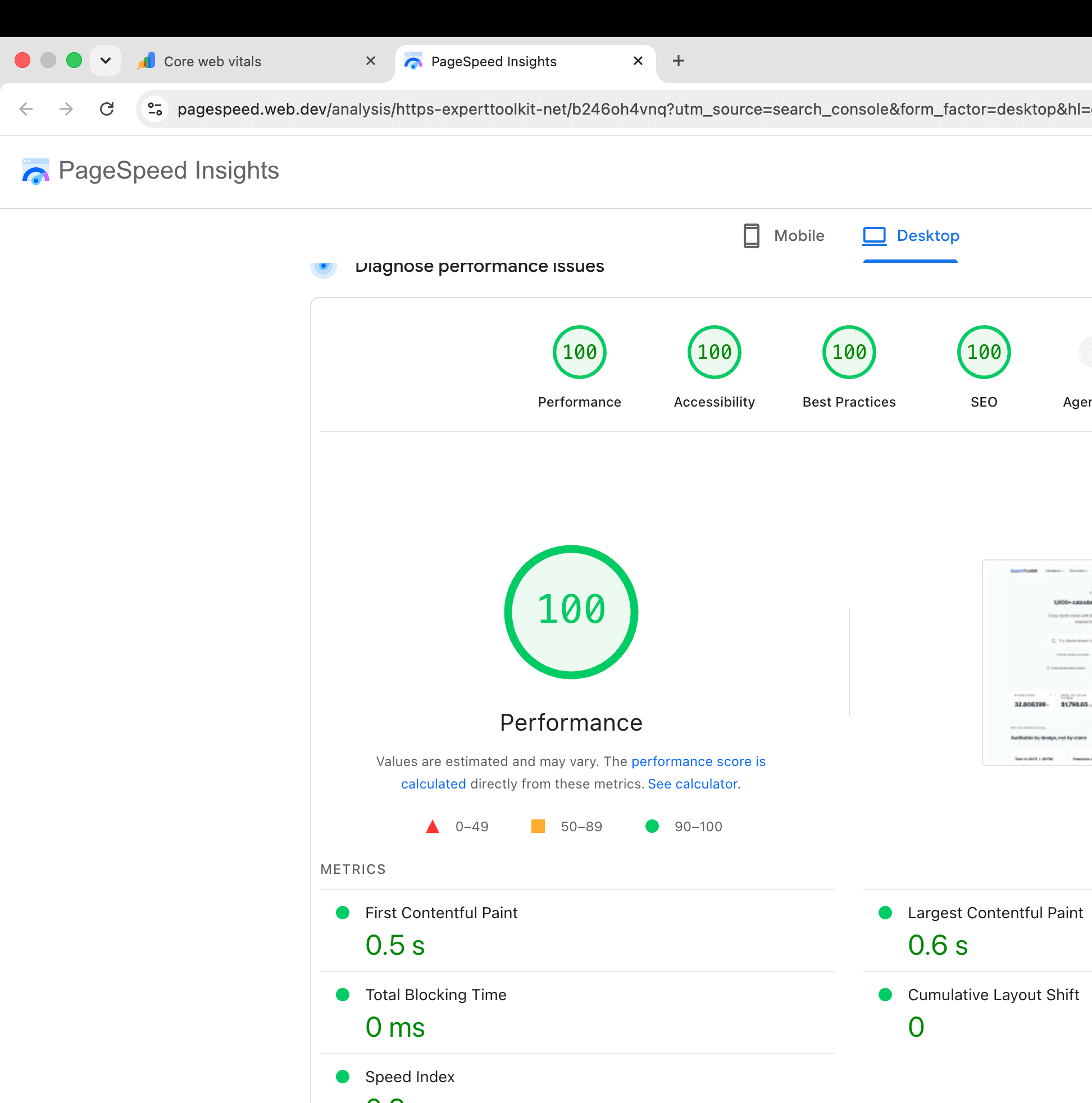Expand the tab search dropdown chevron
Screen dimensions: 1092x1103
click(106, 61)
